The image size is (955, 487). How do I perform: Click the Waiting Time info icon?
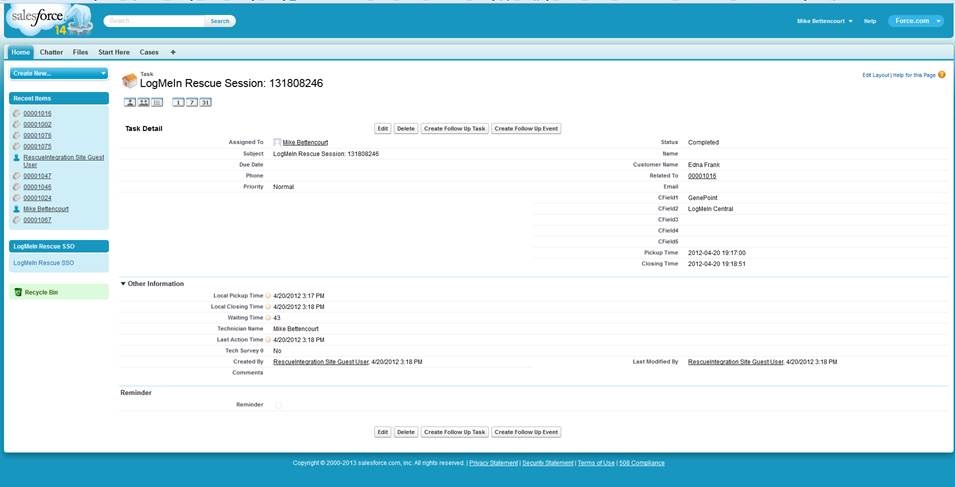tap(268, 318)
